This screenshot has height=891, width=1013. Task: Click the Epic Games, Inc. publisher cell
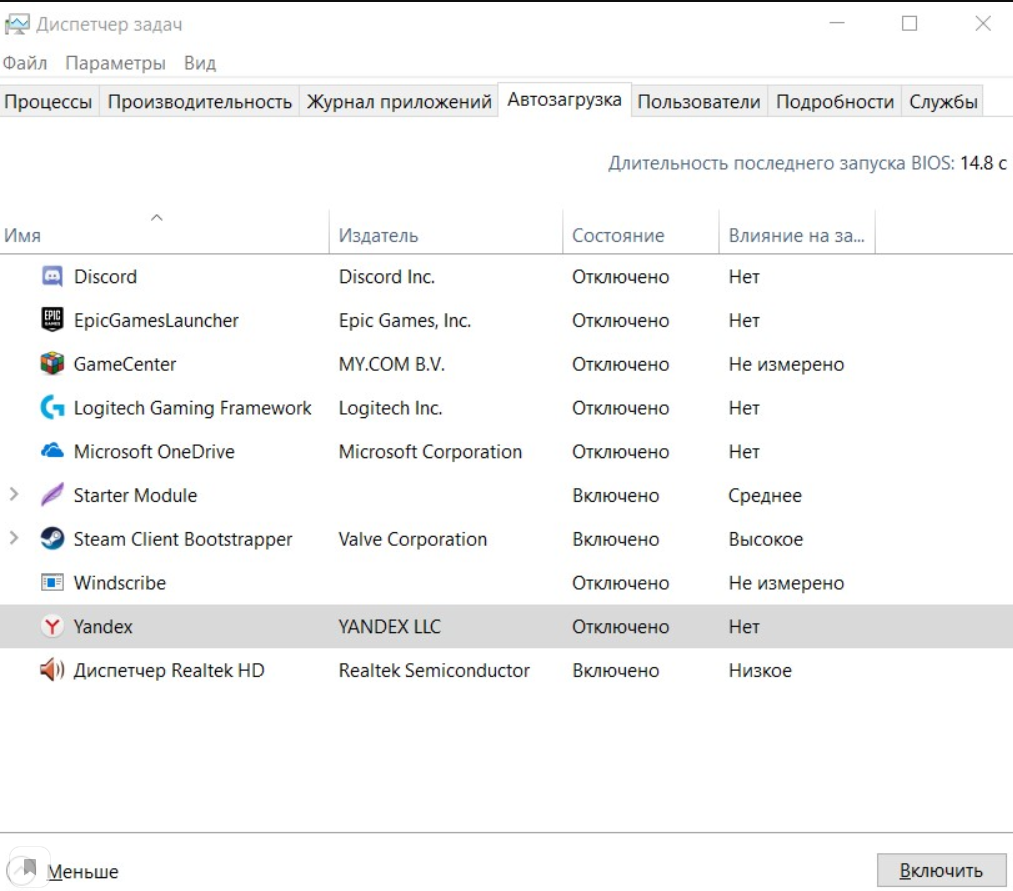pyautogui.click(x=404, y=320)
